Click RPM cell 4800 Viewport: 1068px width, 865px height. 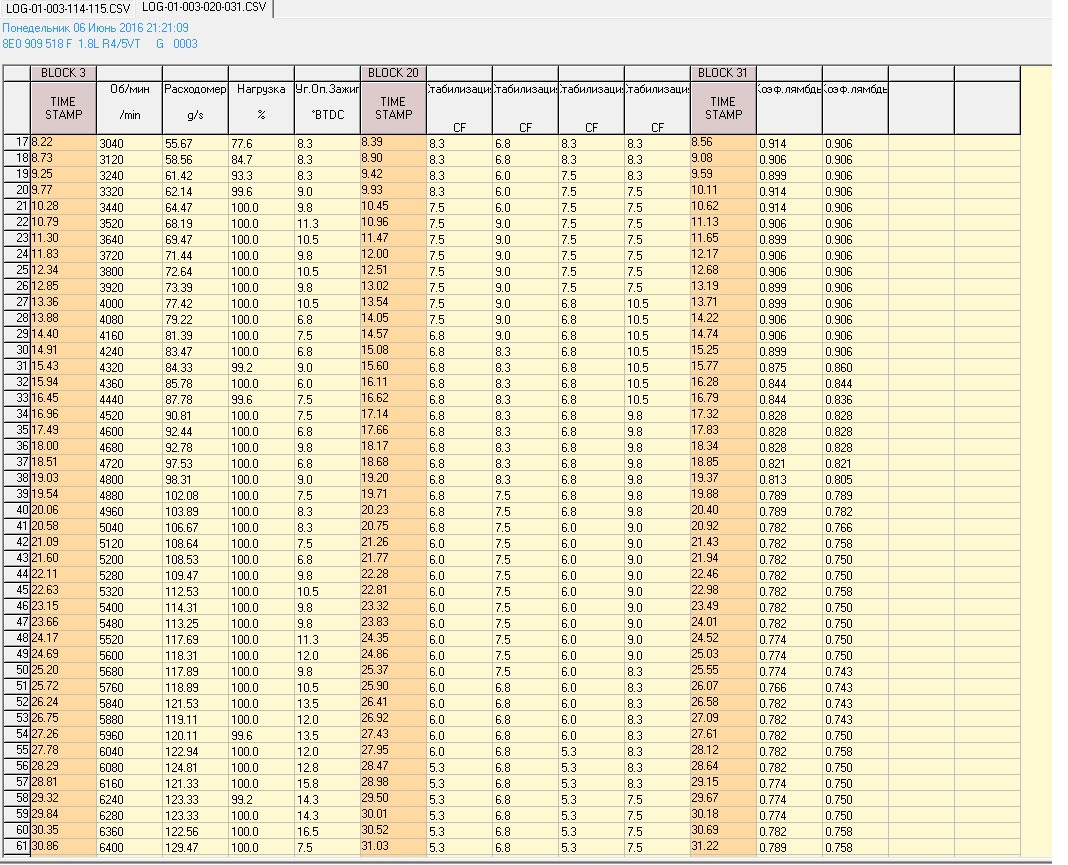[129, 479]
